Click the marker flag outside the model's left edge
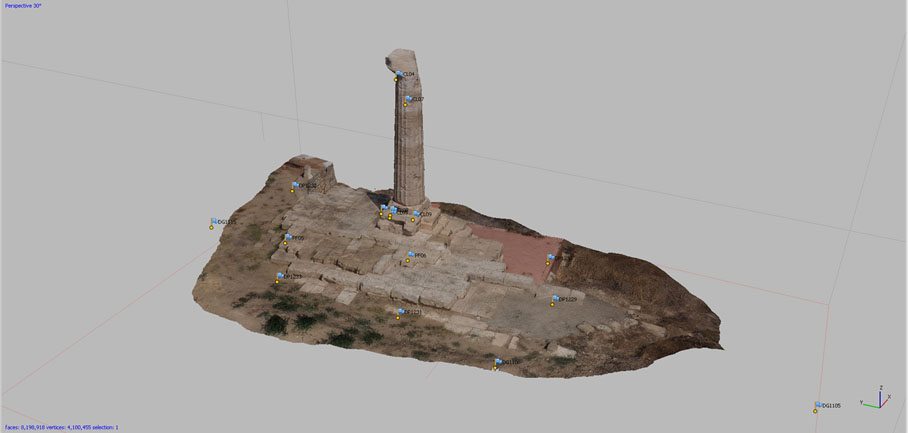The image size is (908, 433). [214, 221]
